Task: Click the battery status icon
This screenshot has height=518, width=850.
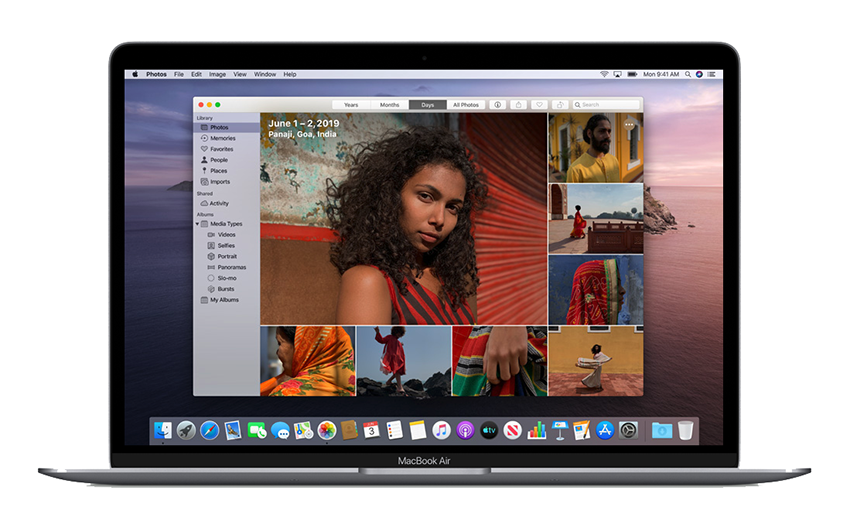Action: 632,74
